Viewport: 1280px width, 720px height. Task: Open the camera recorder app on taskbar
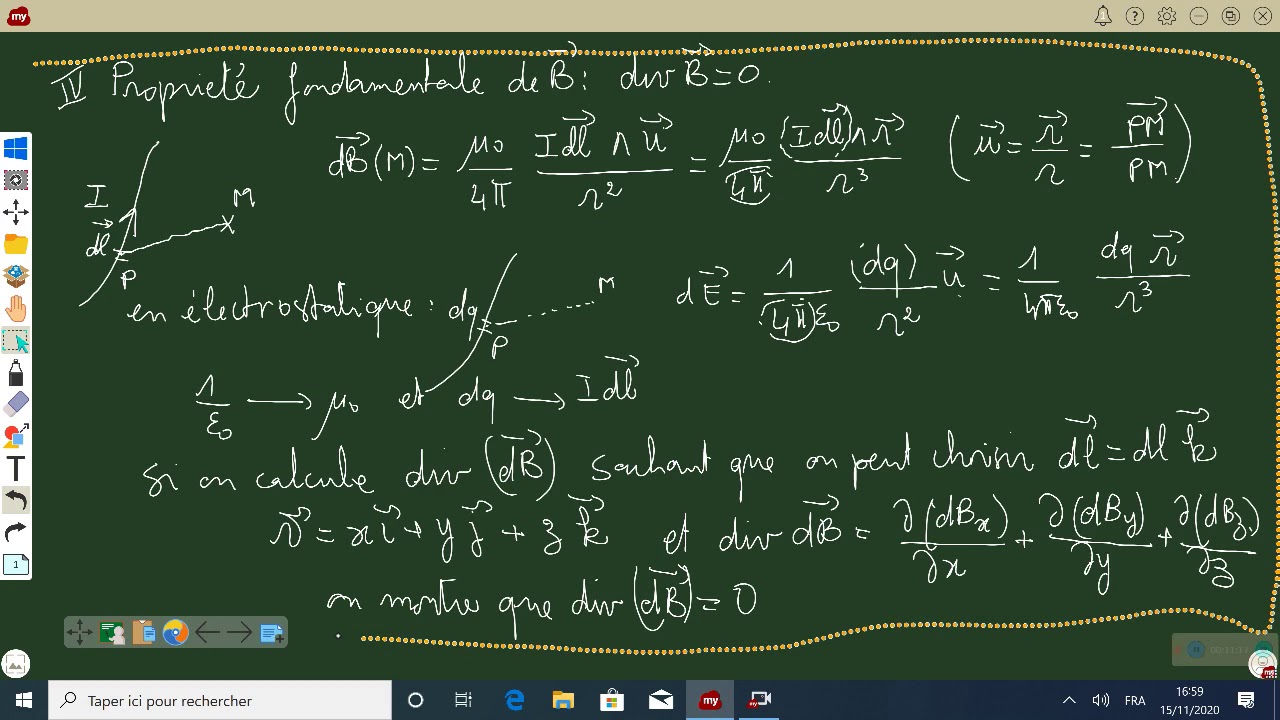(759, 700)
